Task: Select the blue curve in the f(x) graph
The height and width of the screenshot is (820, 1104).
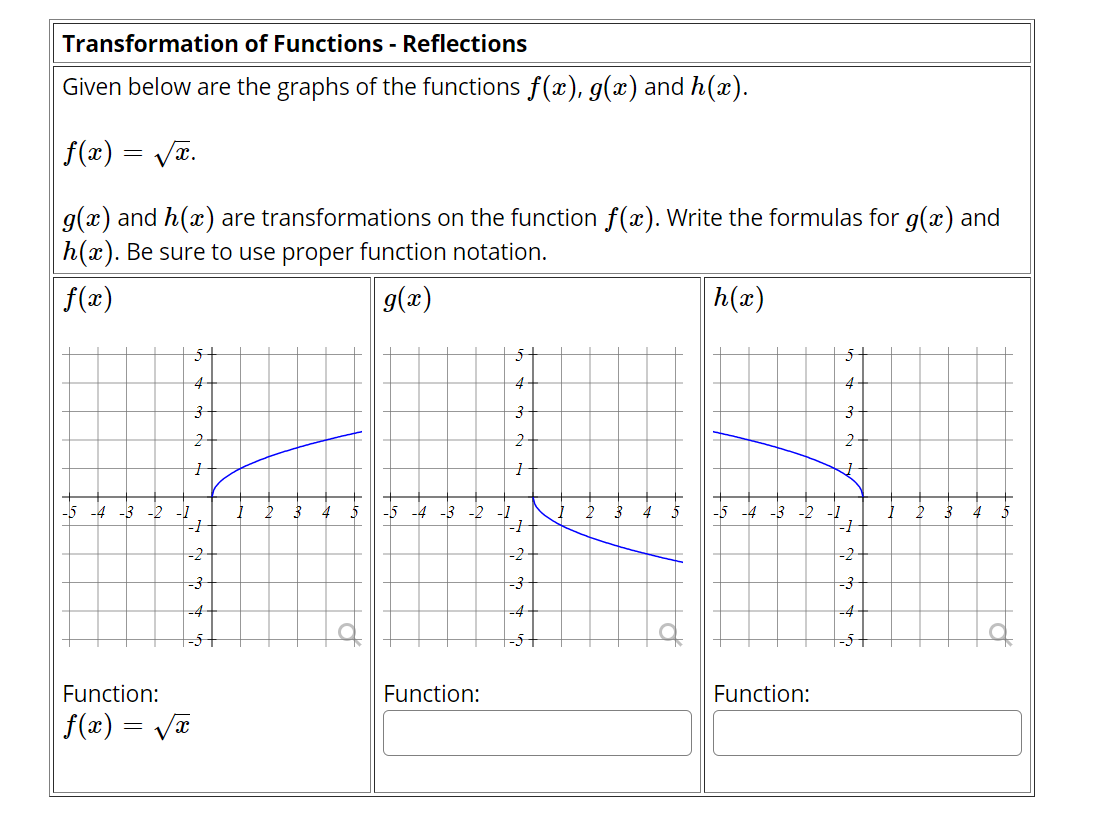Action: (290, 450)
